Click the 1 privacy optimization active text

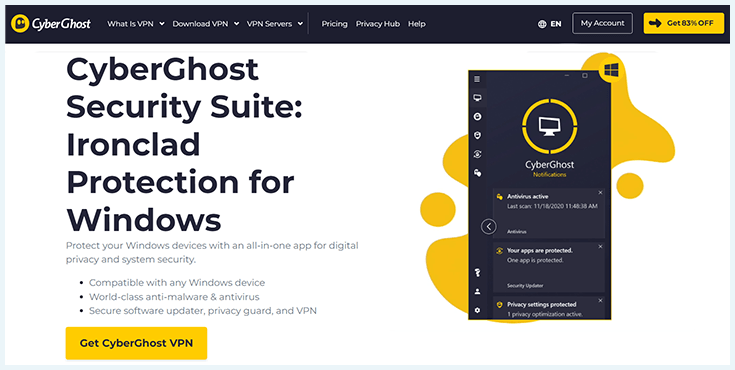coord(545,314)
